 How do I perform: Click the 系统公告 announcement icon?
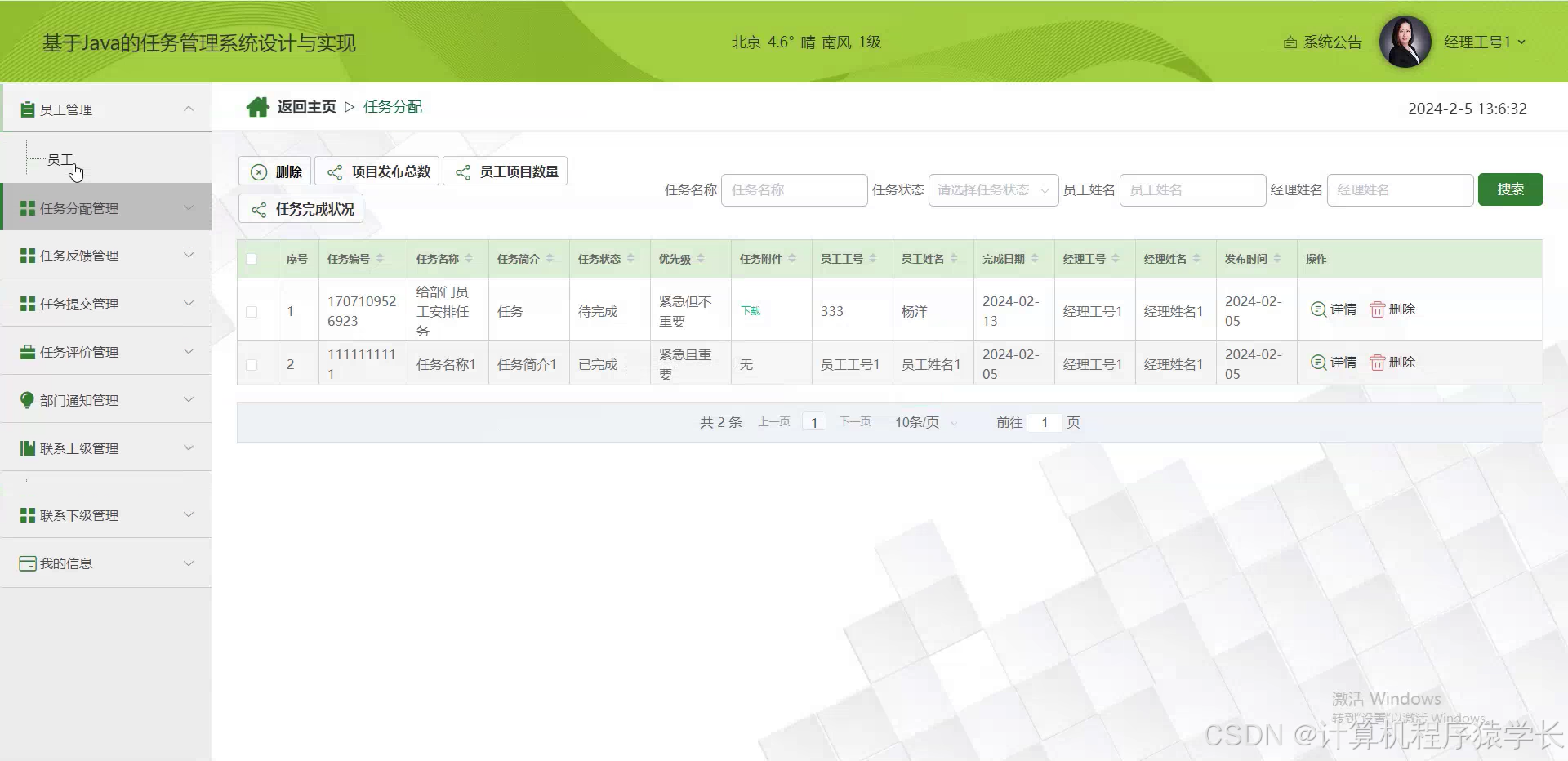(1290, 42)
